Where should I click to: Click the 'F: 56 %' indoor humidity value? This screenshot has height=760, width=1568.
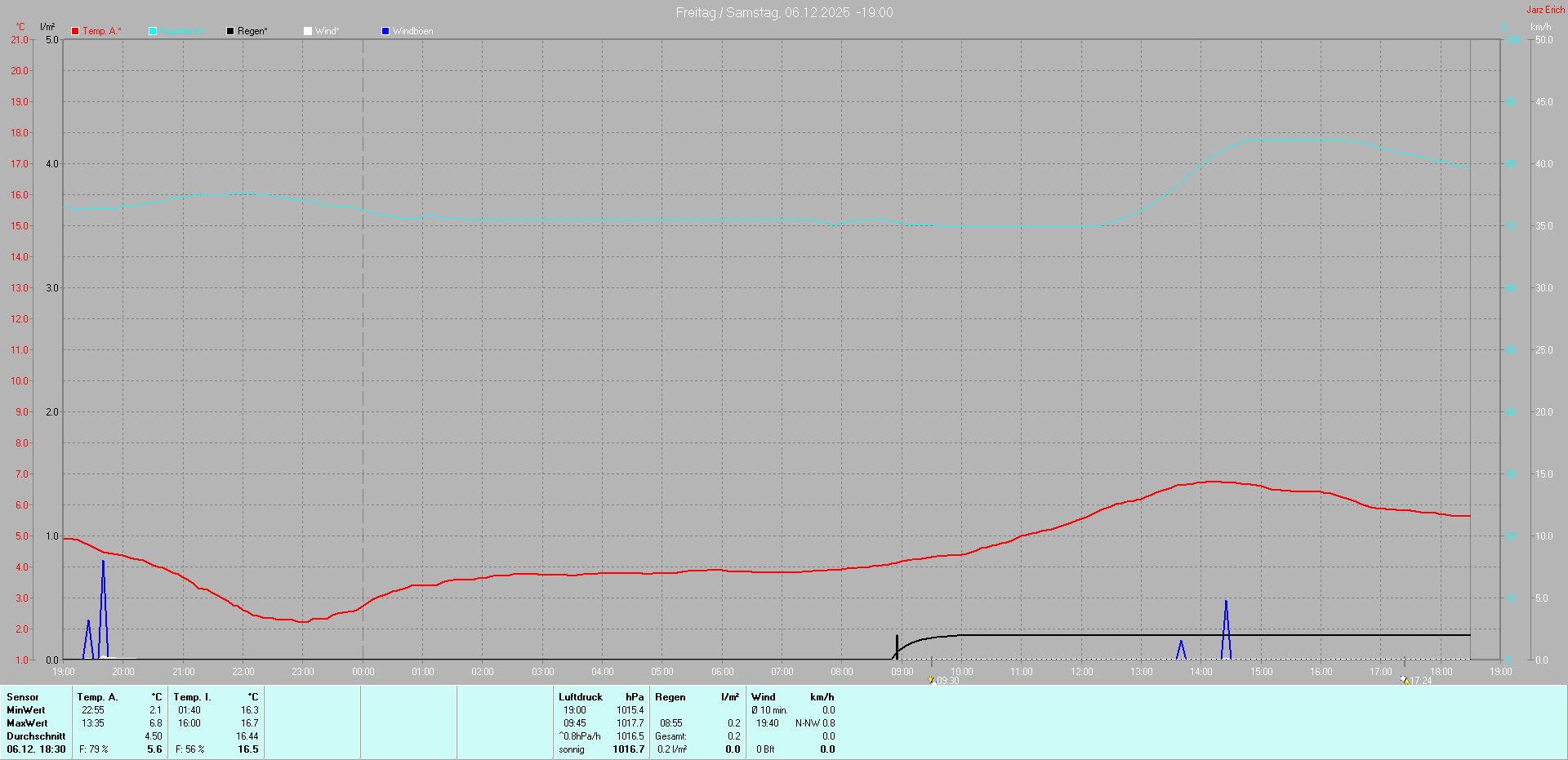tap(190, 749)
